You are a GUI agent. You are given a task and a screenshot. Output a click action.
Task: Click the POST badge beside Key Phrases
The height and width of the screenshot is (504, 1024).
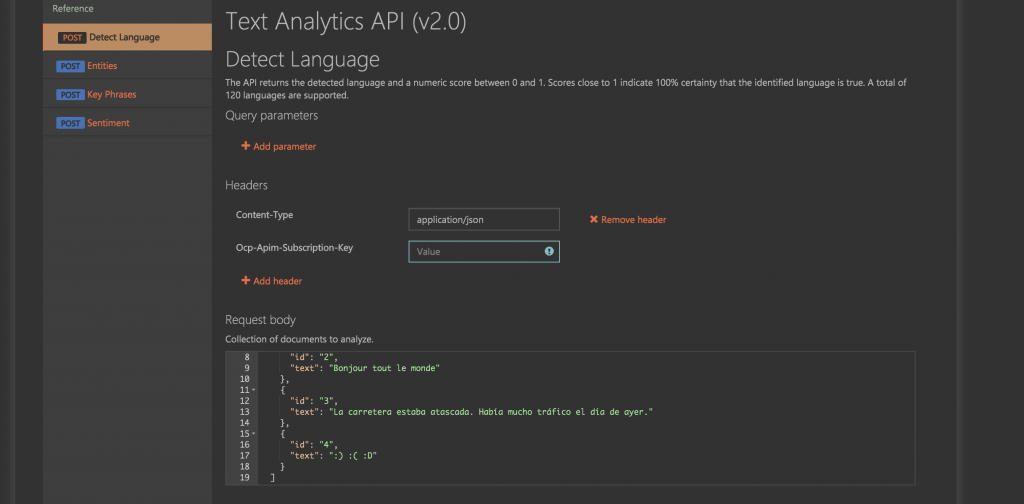click(70, 94)
